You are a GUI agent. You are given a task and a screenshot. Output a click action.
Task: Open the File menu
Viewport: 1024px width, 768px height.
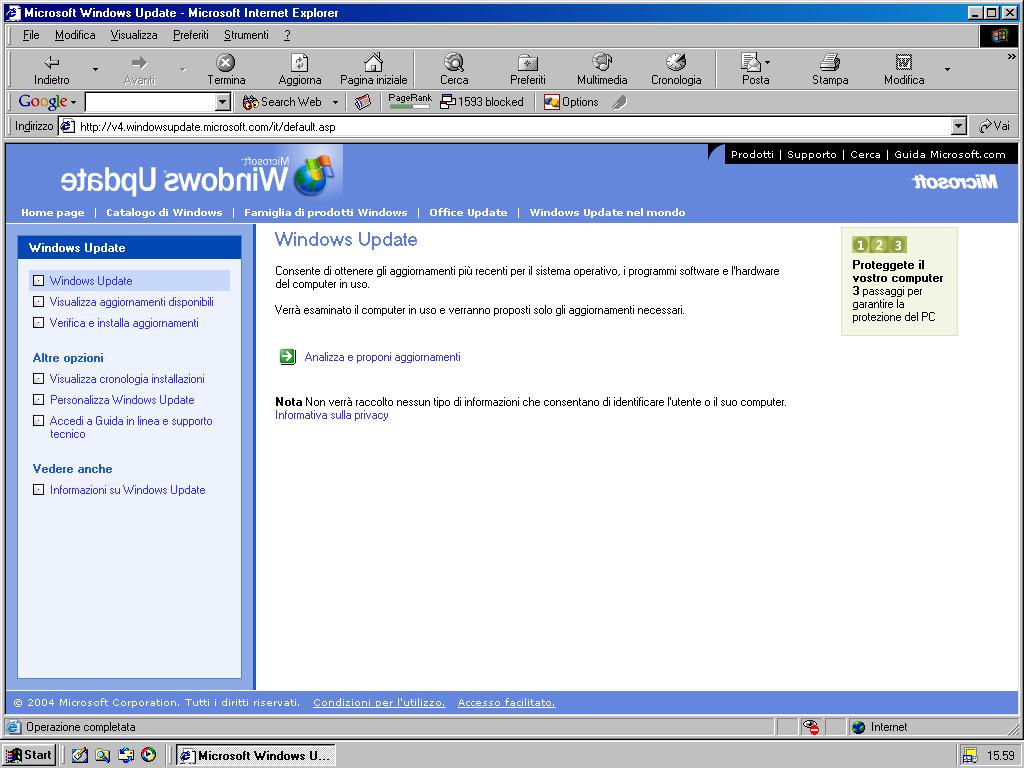tap(31, 35)
